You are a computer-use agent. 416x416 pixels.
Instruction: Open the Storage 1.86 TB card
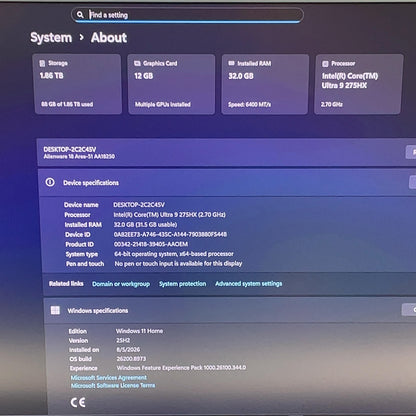pyautogui.click(x=78, y=84)
